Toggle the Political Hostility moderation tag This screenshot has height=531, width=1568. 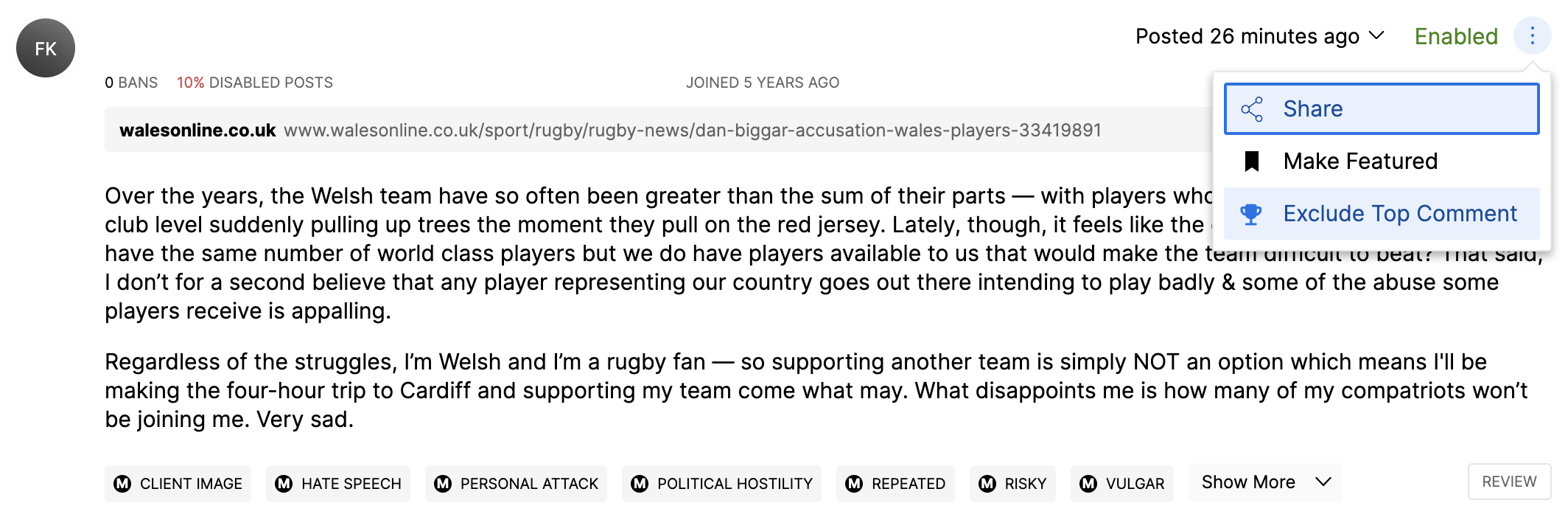click(721, 484)
